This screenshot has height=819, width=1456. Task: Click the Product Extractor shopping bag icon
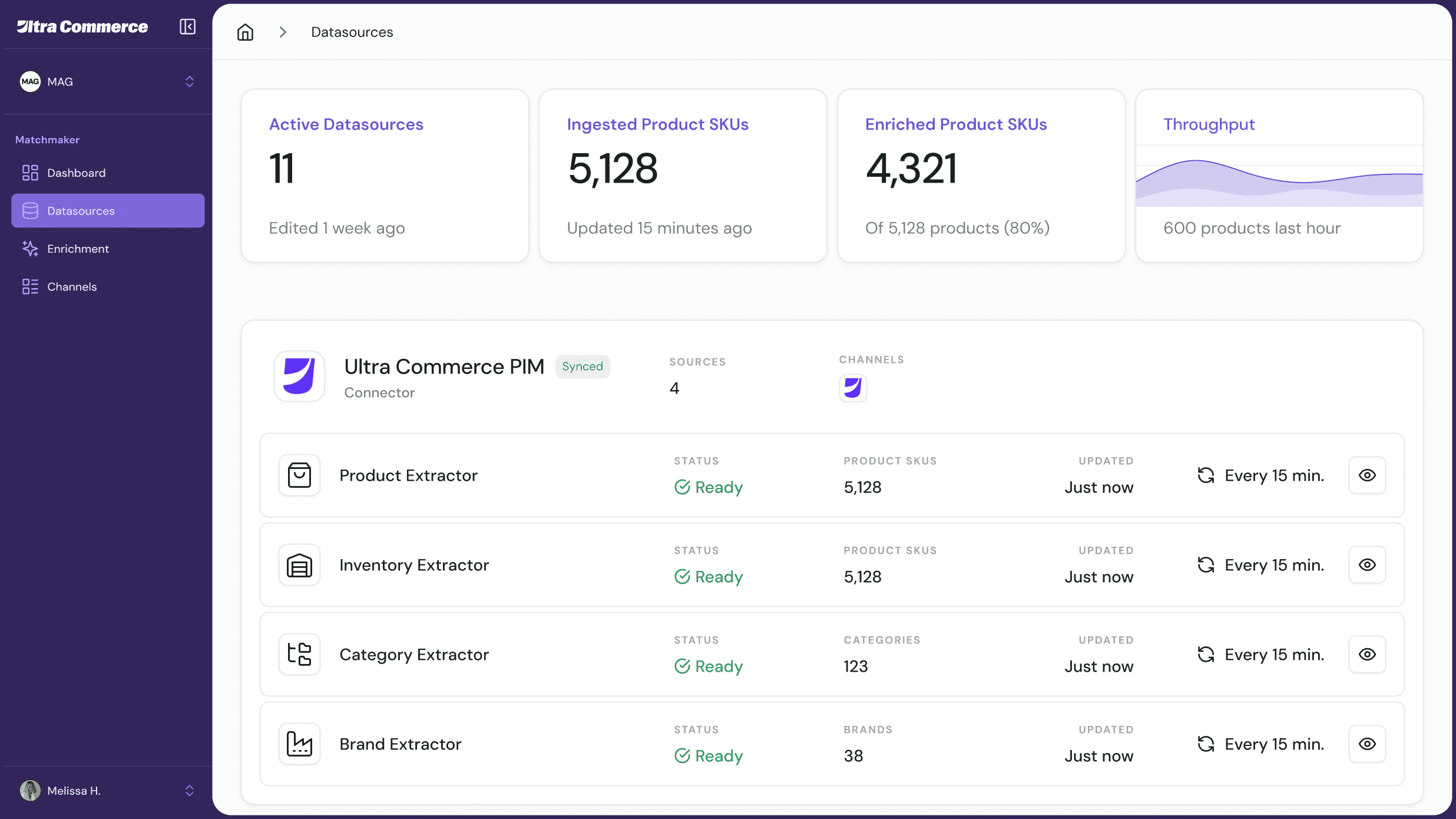299,475
